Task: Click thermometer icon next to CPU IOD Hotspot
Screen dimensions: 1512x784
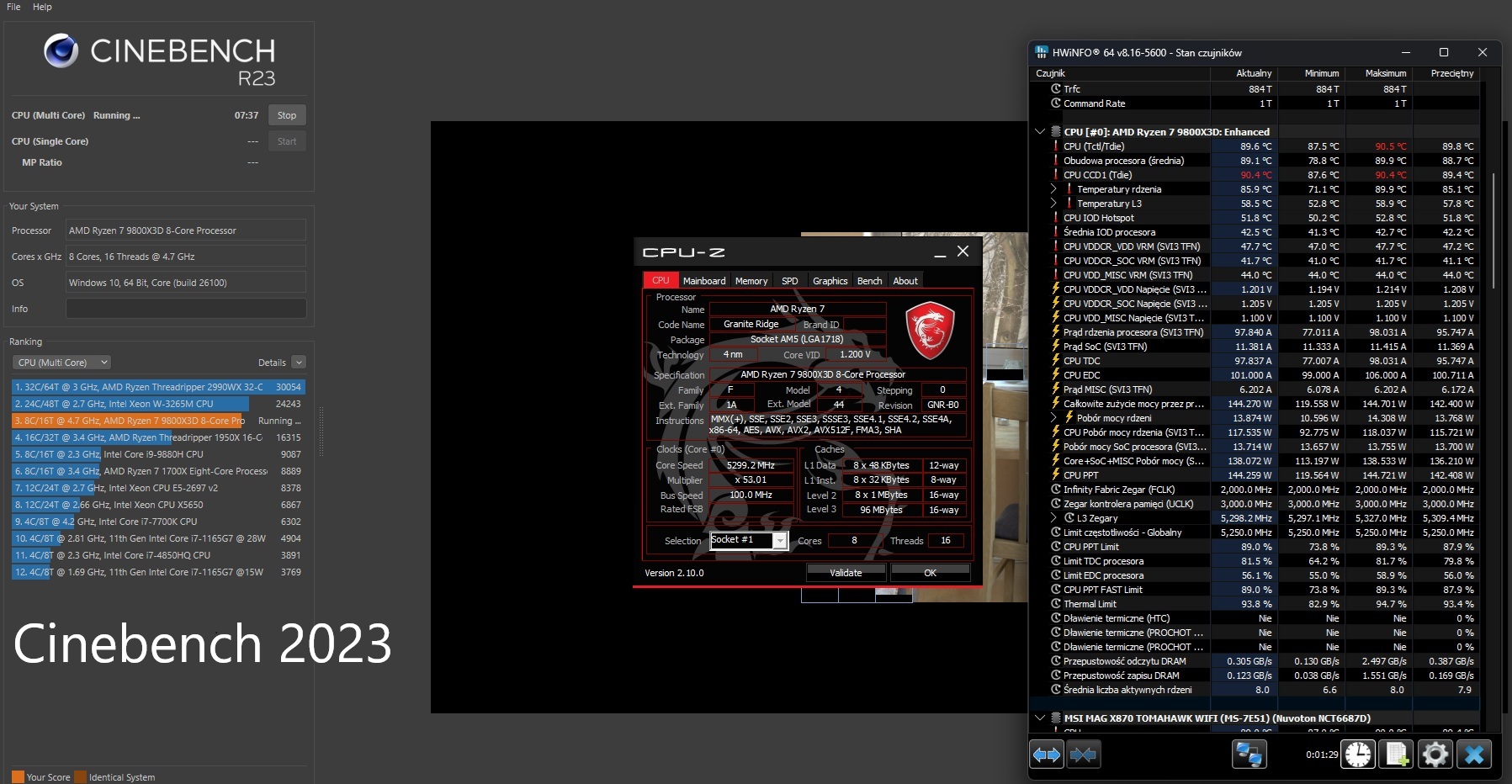Action: (1056, 218)
